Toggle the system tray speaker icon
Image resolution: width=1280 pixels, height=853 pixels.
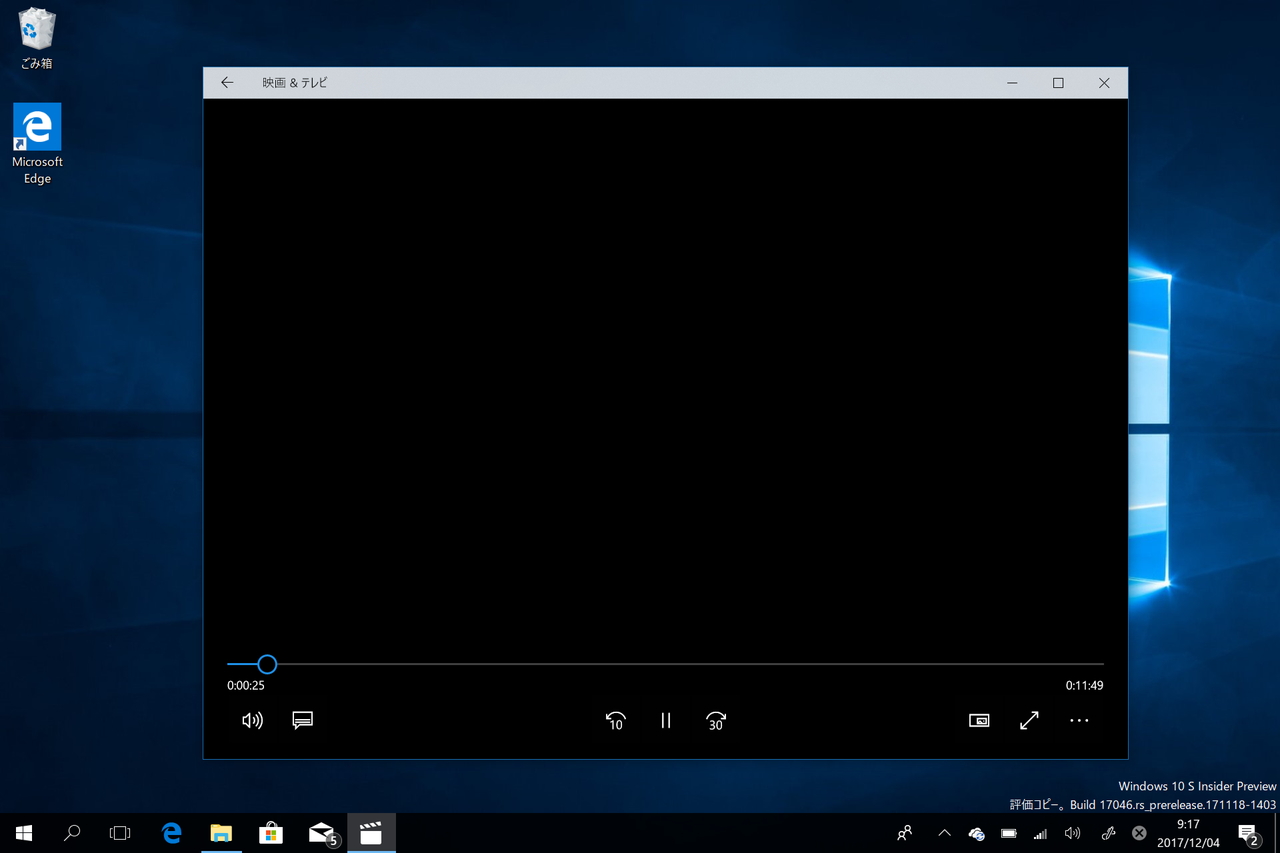(x=1072, y=832)
